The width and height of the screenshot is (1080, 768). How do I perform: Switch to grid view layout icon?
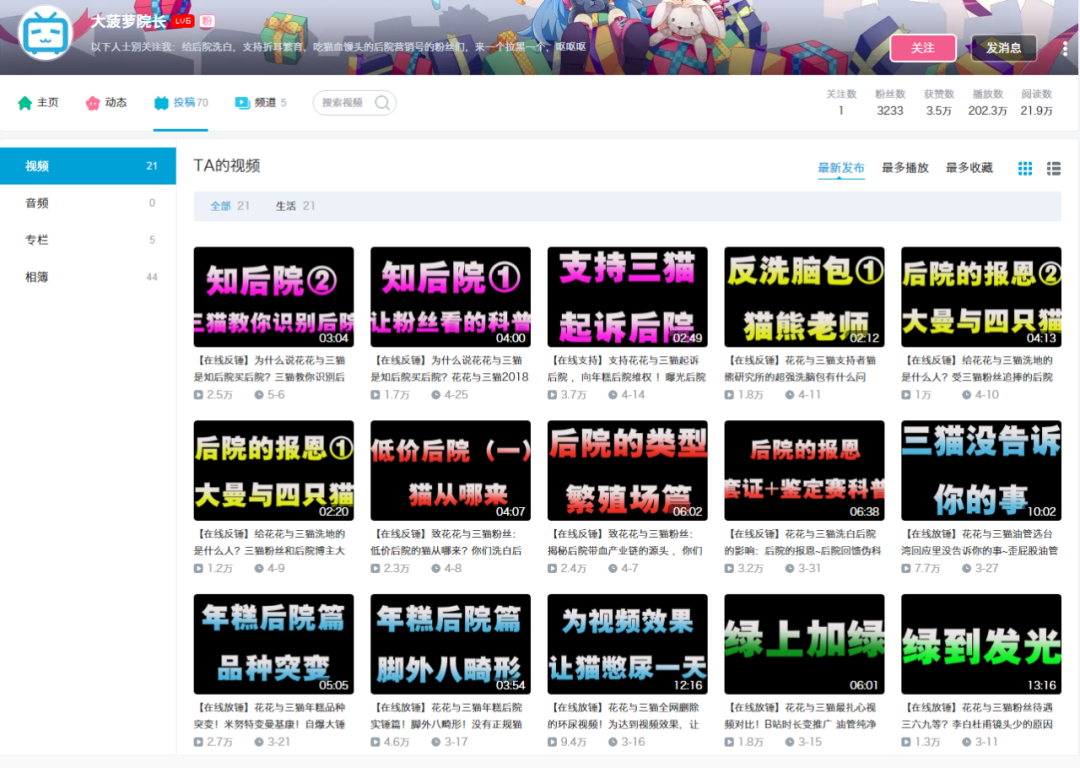pos(1025,168)
